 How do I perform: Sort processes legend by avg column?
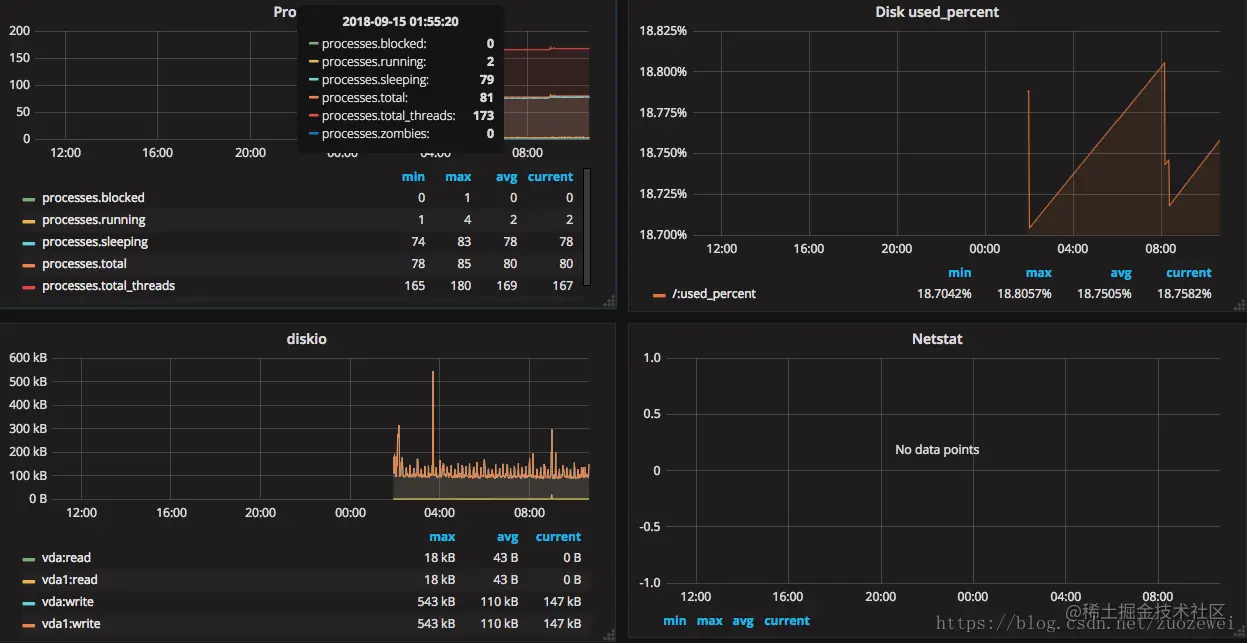[507, 177]
